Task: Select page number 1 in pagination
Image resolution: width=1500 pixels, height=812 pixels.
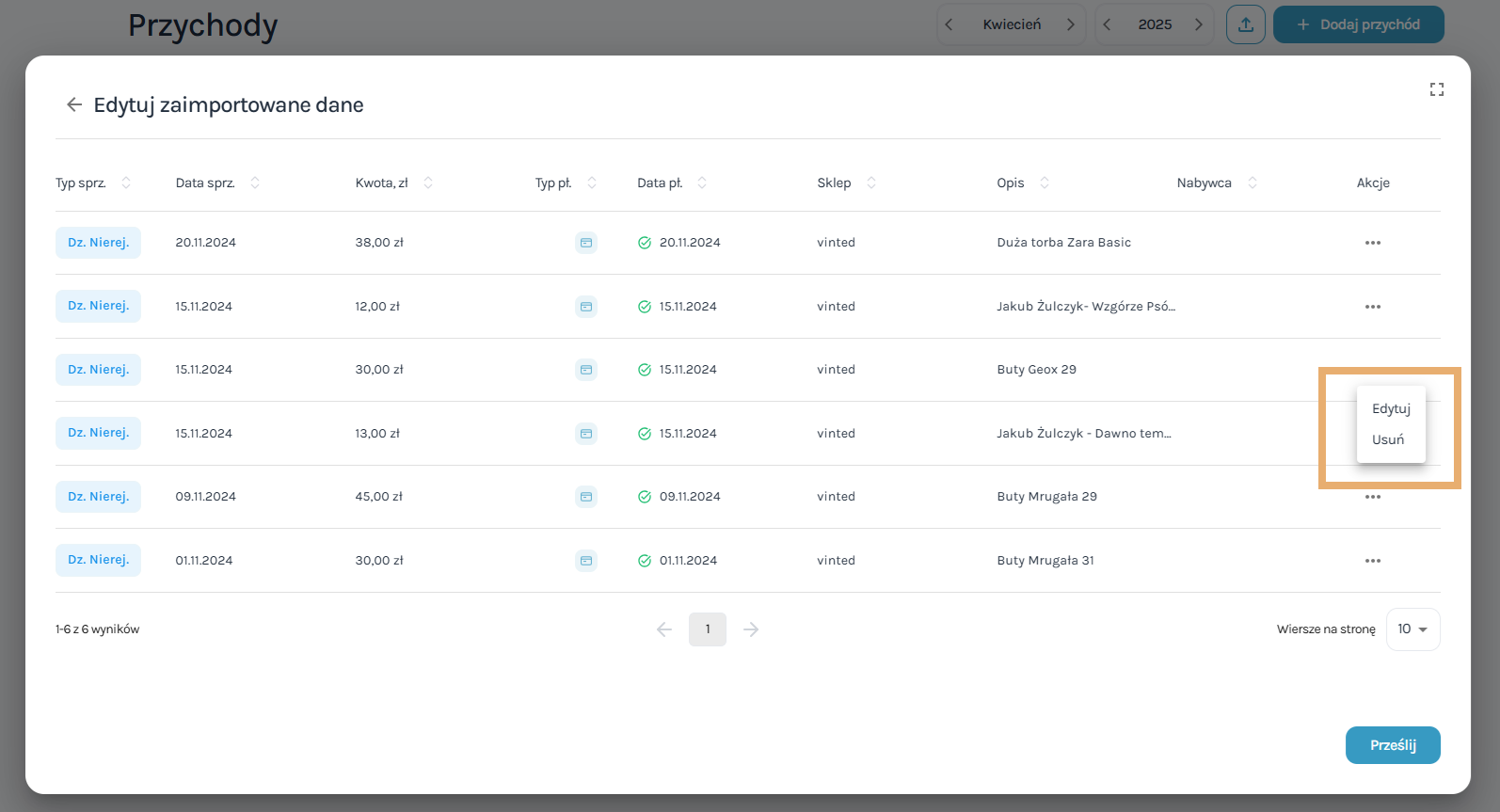Action: 708,629
